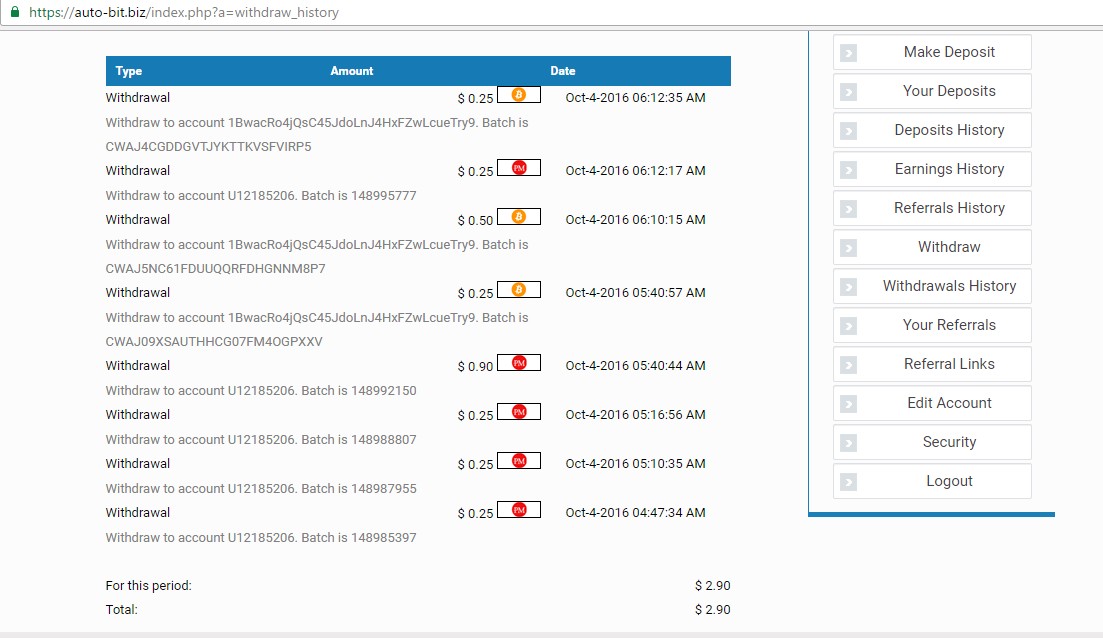Viewport: 1103px width, 638px height.
Task: Click the line with Batch is 148985397
Action: 261,537
